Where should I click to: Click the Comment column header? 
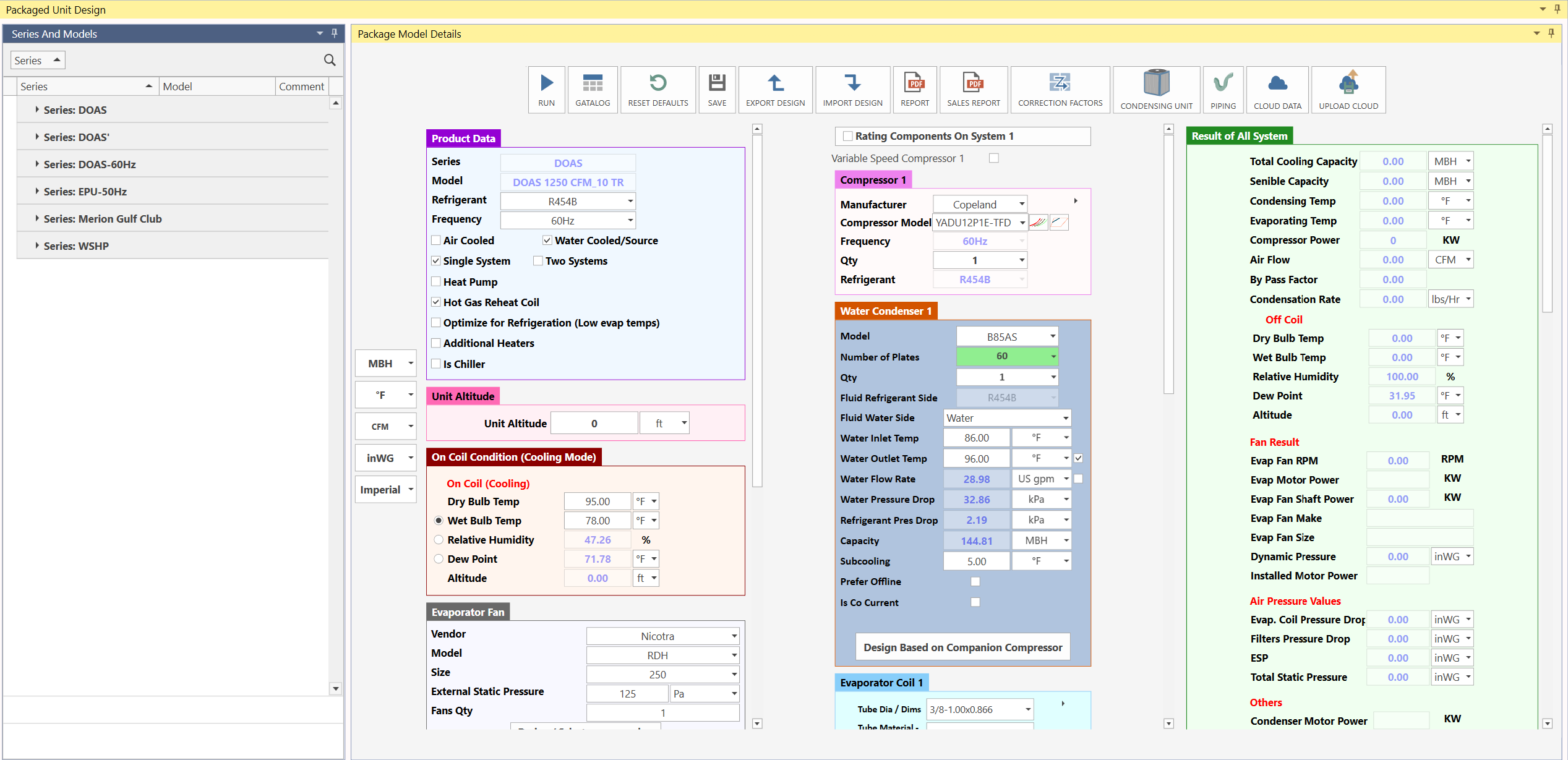tap(302, 87)
